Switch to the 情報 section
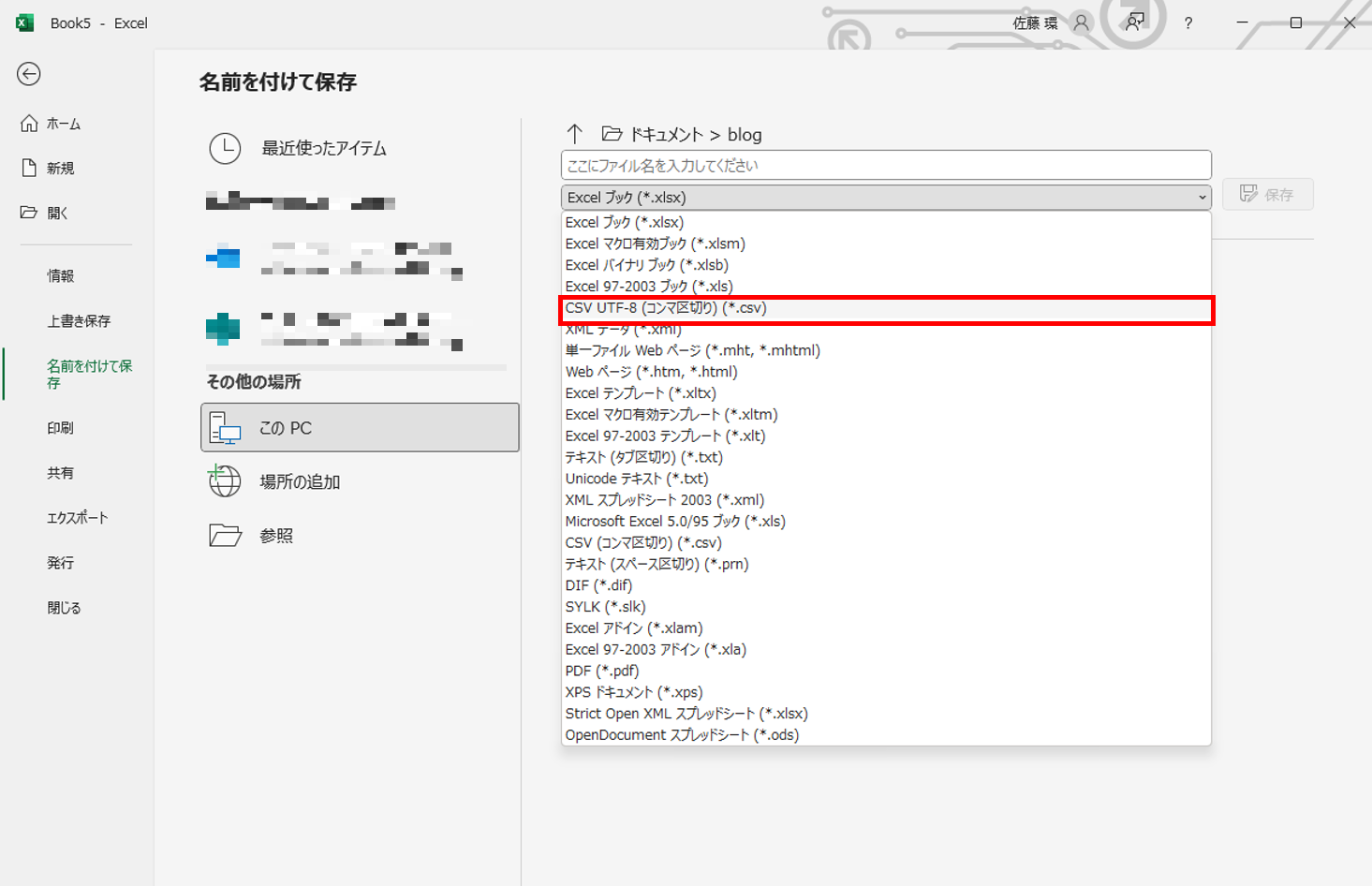The width and height of the screenshot is (1372, 886). tap(61, 275)
